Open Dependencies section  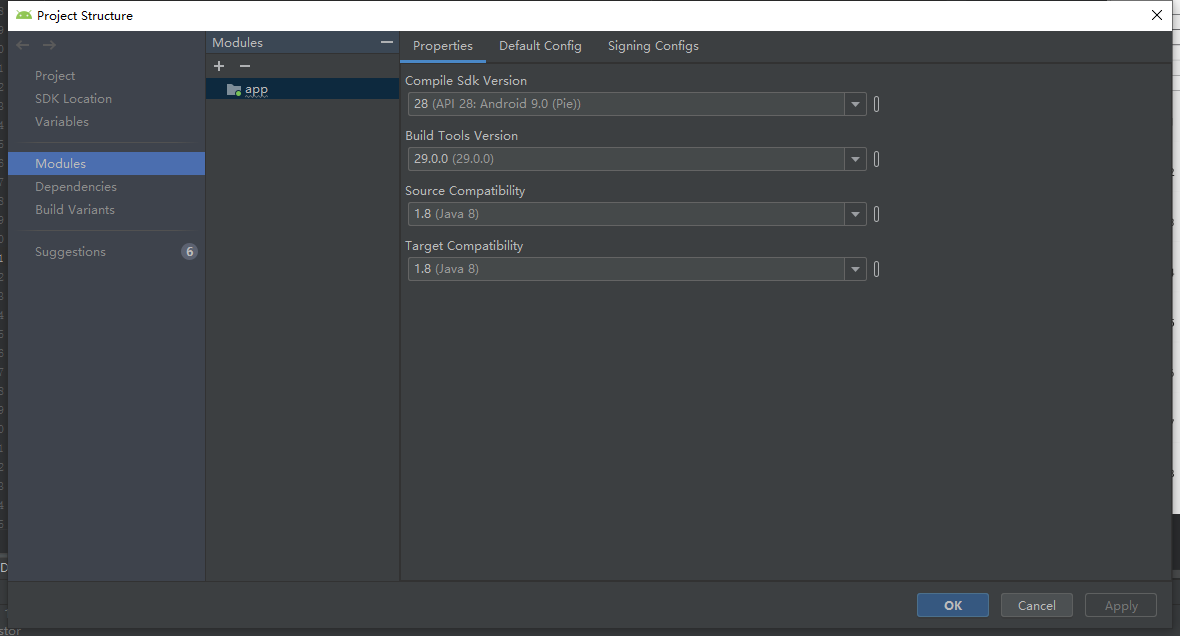tap(76, 187)
